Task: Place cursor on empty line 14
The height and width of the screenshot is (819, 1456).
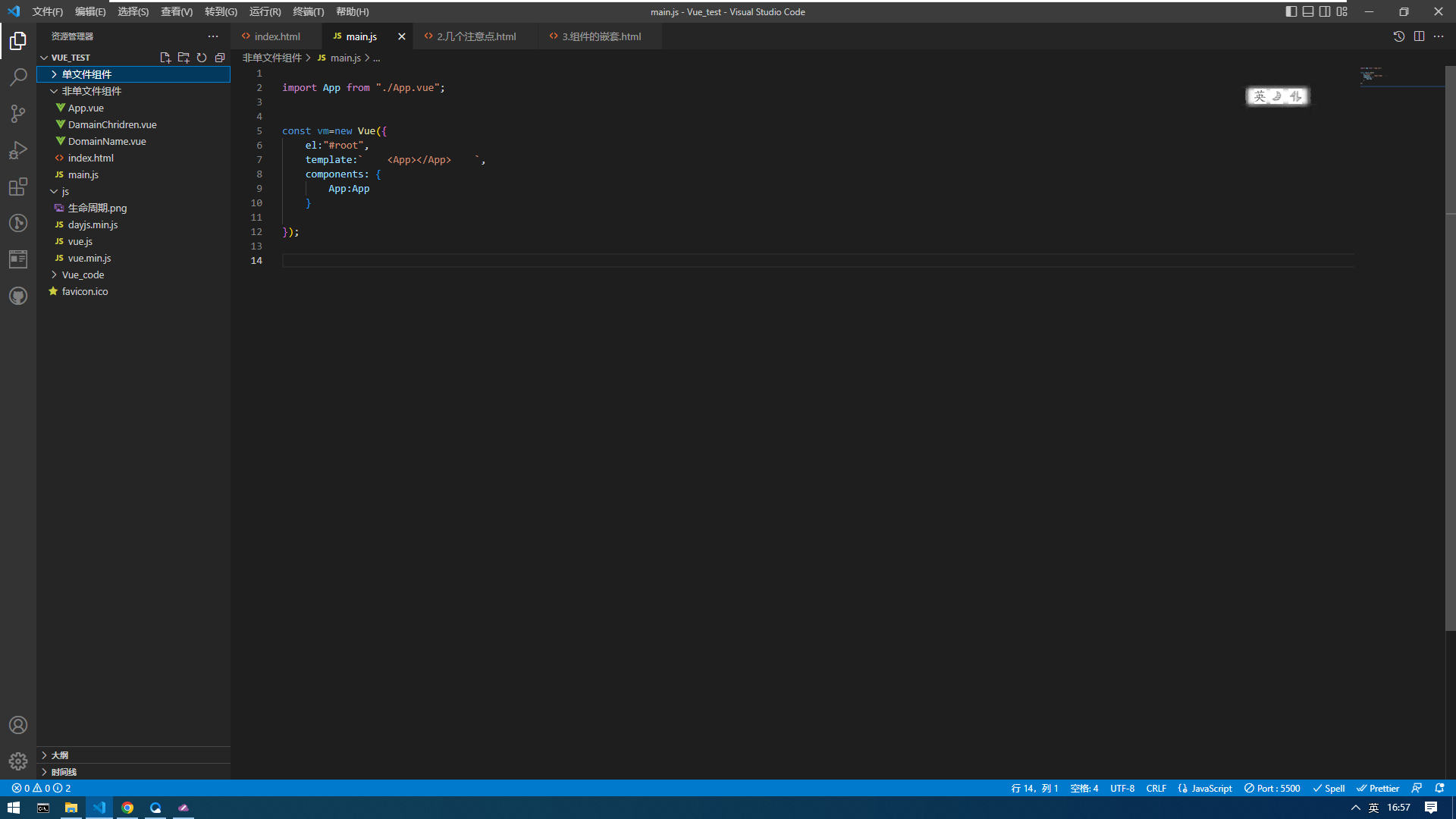Action: pos(817,261)
